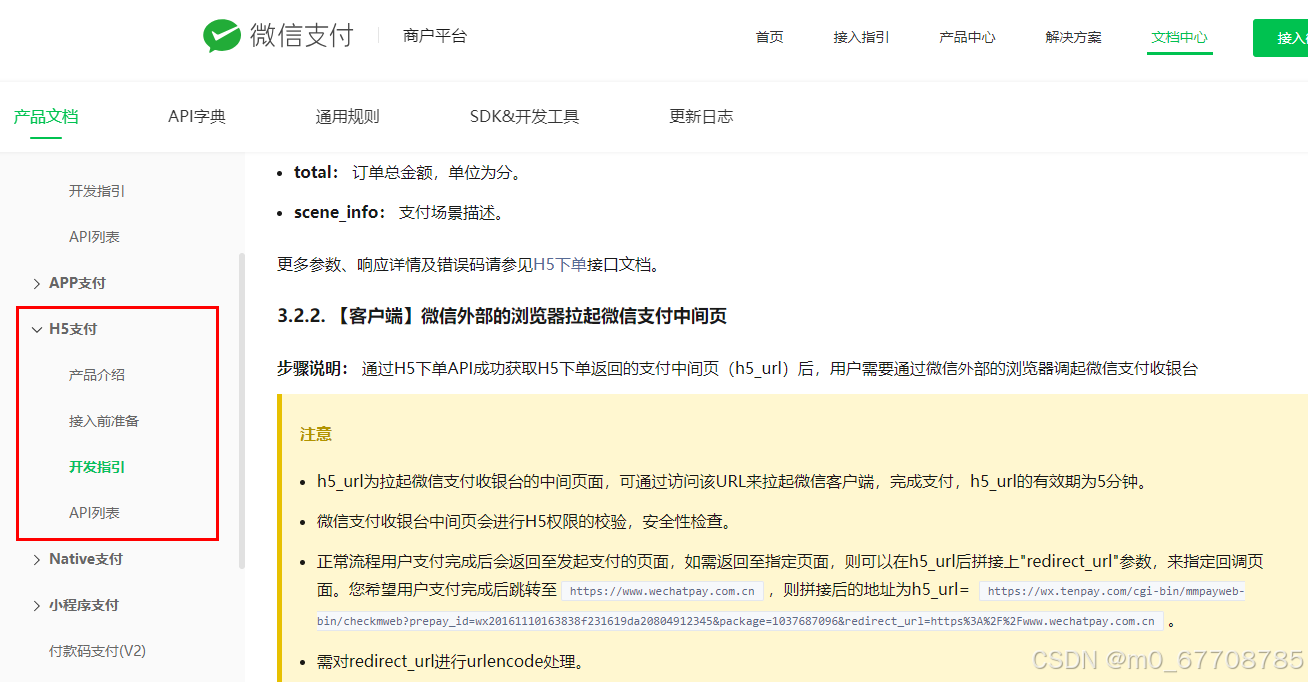Select 文档中心 in the top navigation
1308x682 pixels.
pos(1179,37)
